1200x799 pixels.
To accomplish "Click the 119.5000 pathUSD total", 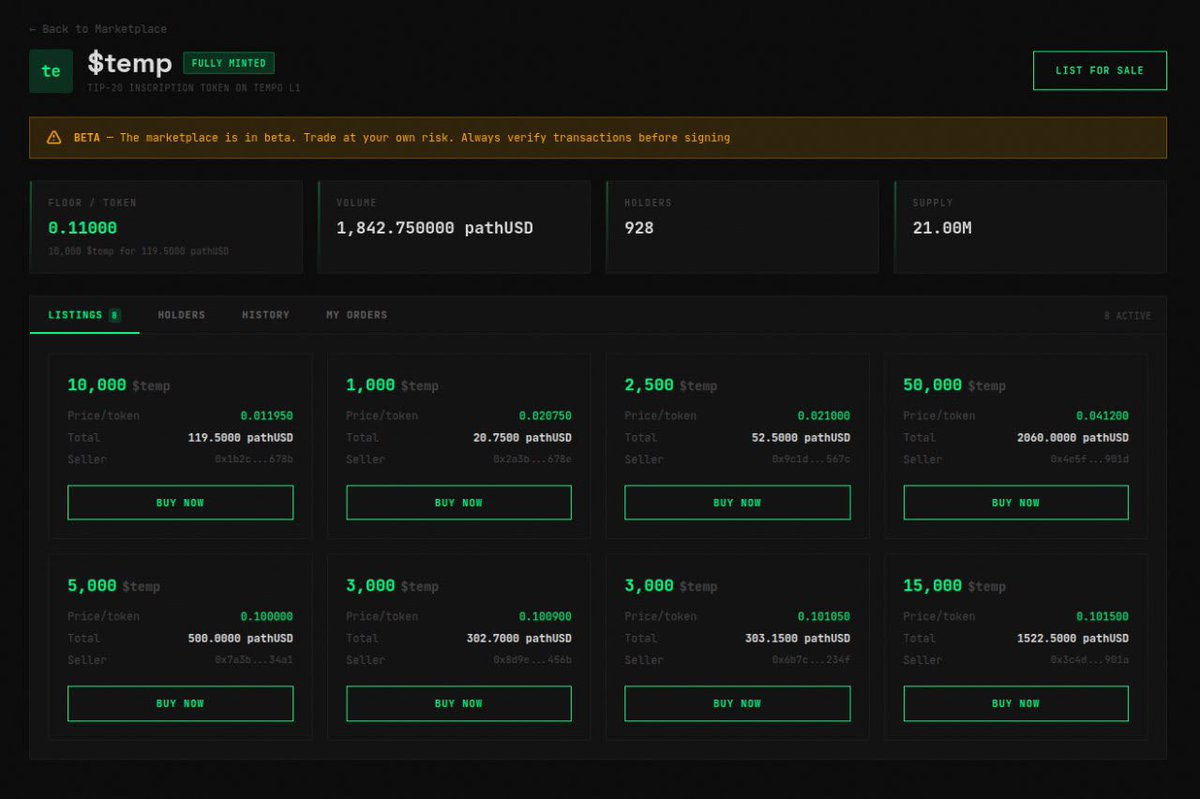I will coord(240,438).
